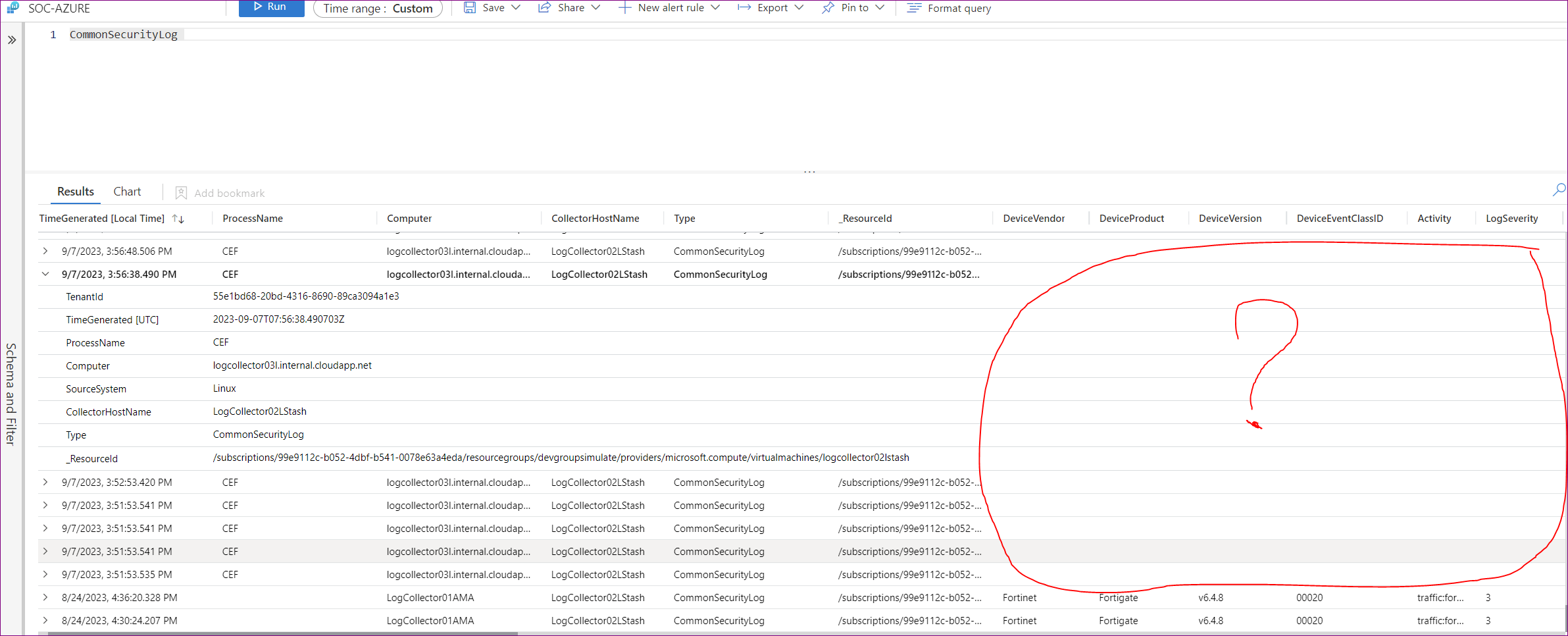Click the New alert rule plus icon

623,7
